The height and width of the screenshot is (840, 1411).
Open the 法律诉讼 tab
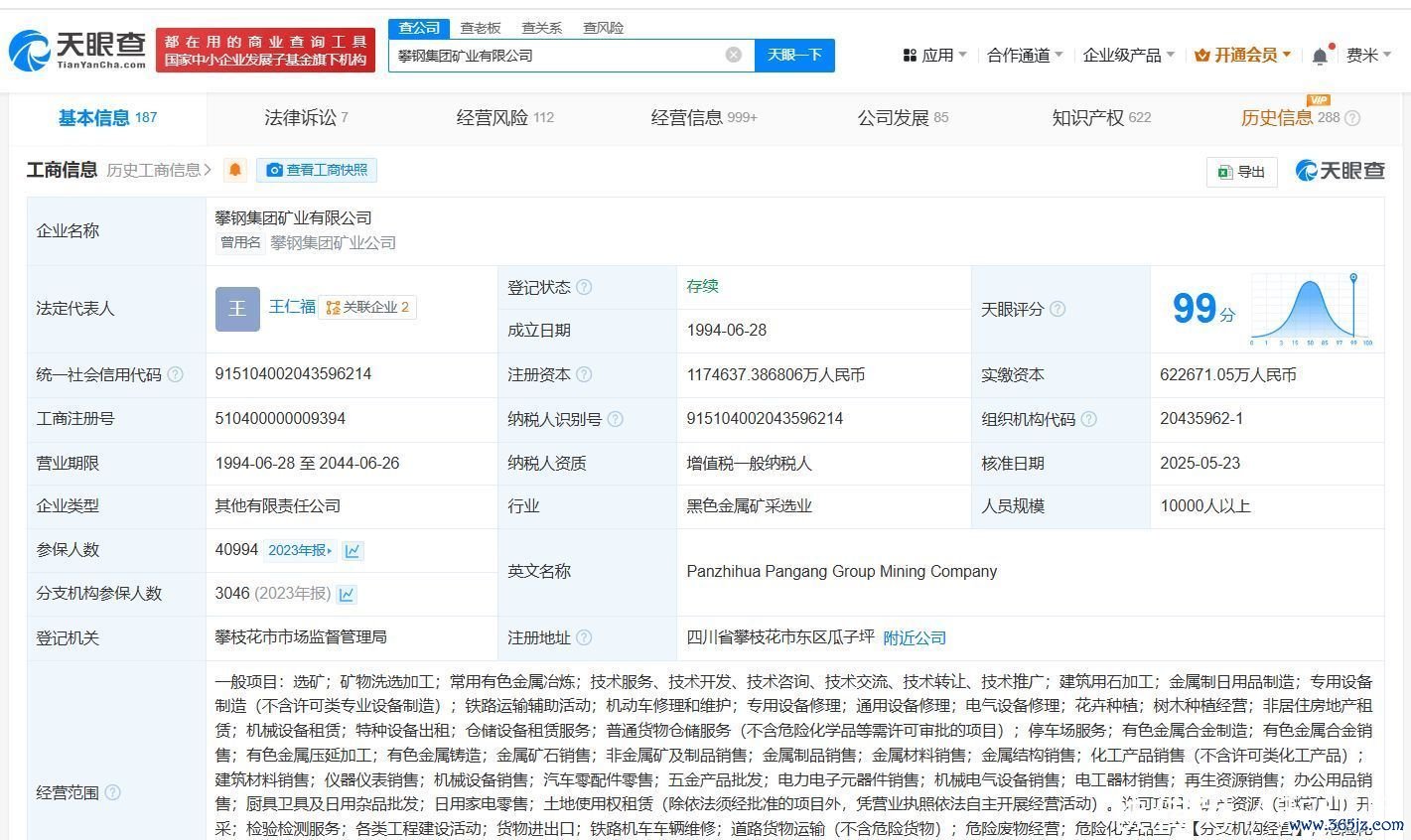click(x=306, y=118)
